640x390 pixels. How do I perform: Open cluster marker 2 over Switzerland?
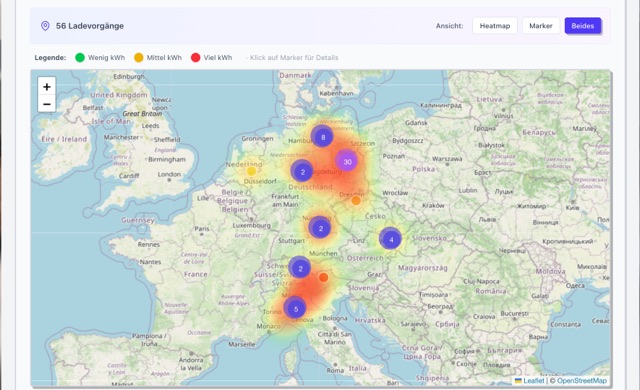pyautogui.click(x=300, y=268)
